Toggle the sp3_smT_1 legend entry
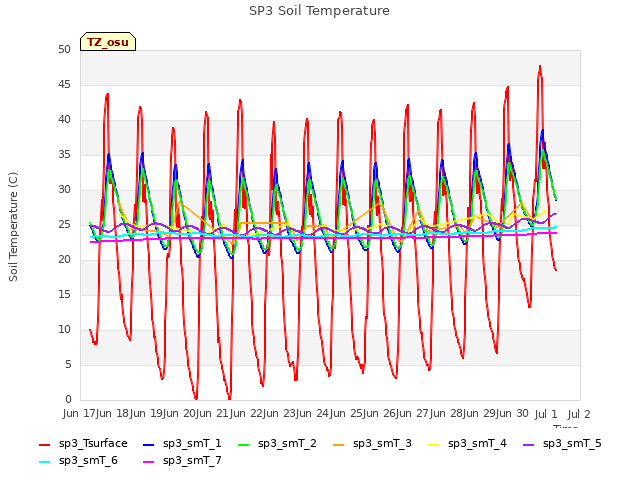This screenshot has width=640, height=480. (x=182, y=444)
